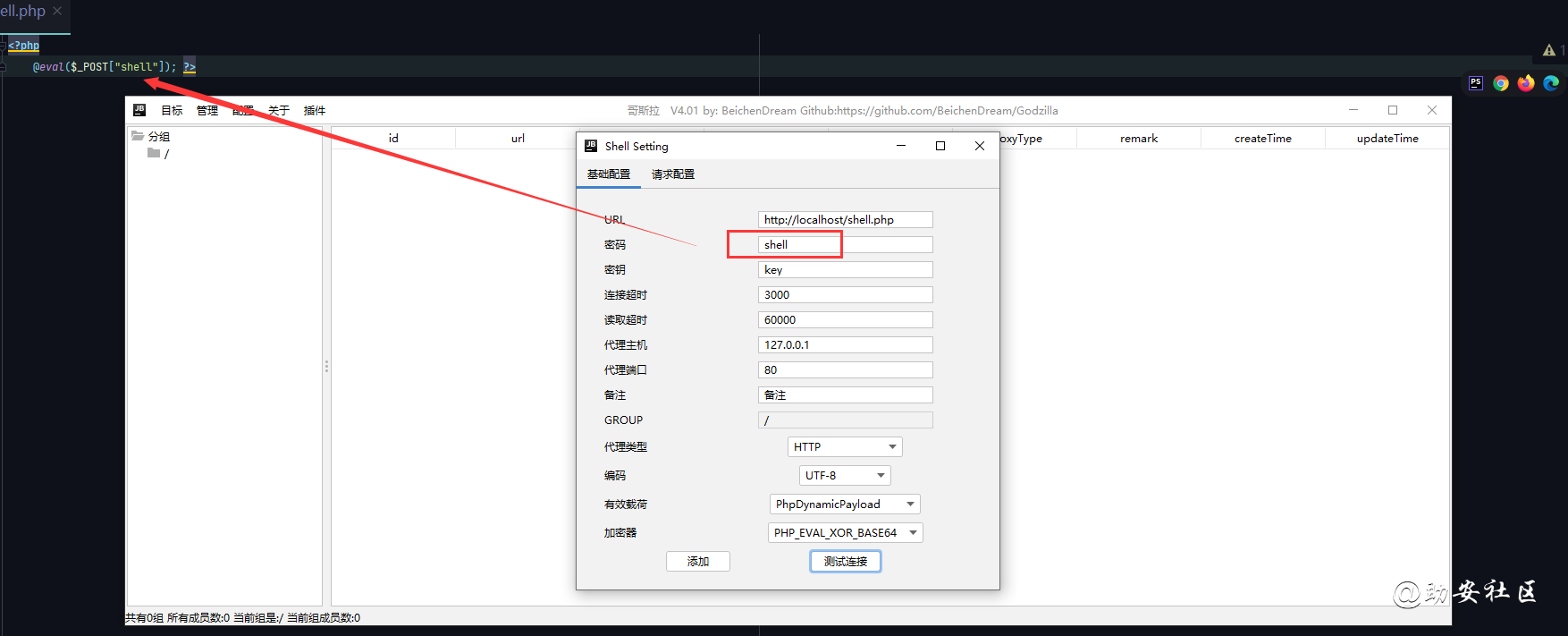The image size is (1568, 636).
Task: Switch to 基础配置 tab
Action: coord(609,174)
